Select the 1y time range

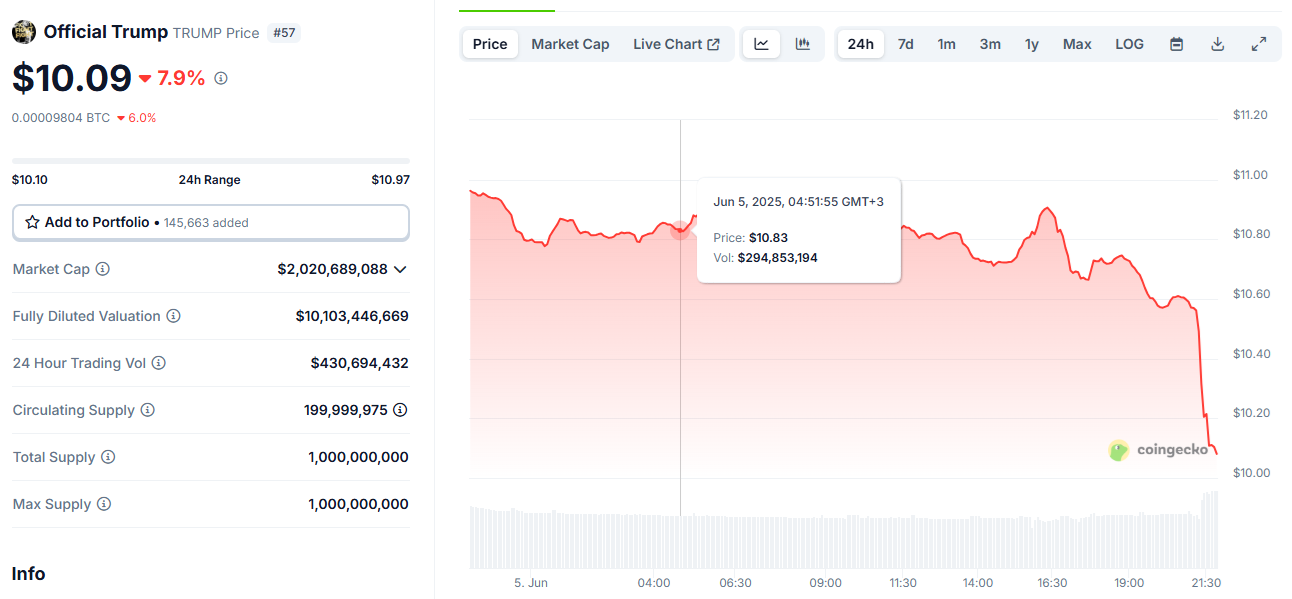click(1031, 44)
